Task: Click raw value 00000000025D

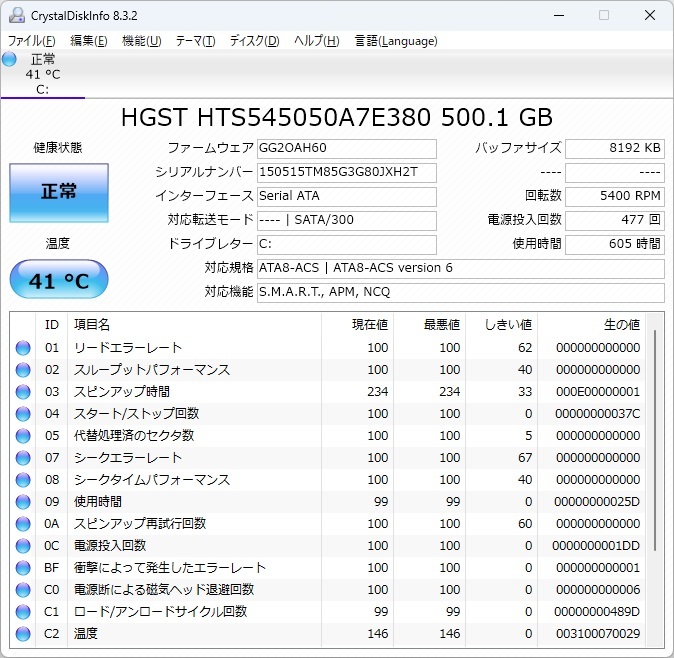Action: coord(597,502)
